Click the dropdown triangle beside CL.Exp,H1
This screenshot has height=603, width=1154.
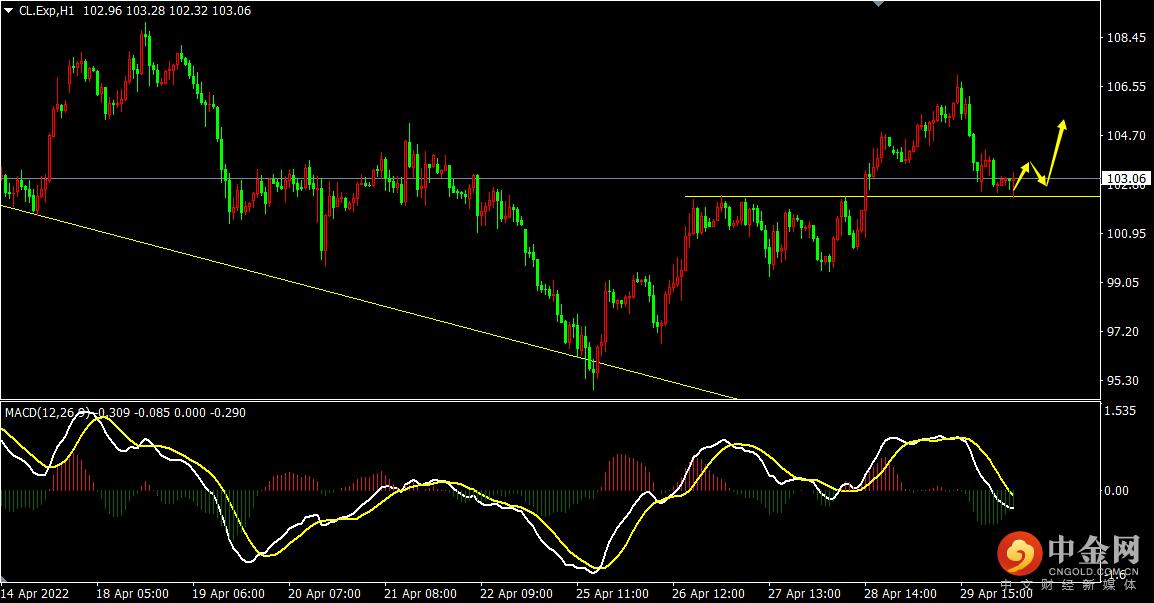tap(8, 11)
